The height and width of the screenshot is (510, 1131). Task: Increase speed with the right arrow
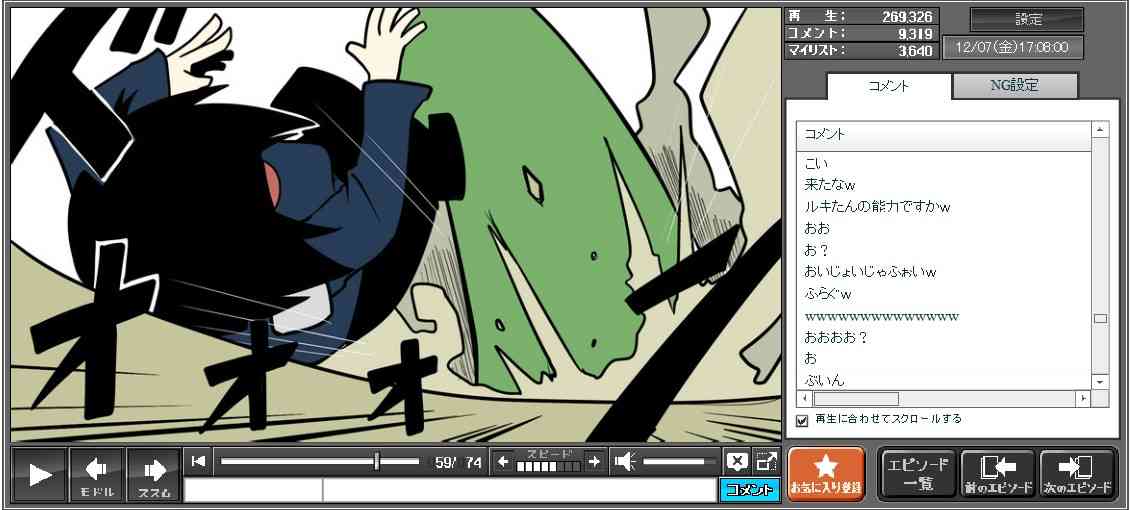click(594, 461)
